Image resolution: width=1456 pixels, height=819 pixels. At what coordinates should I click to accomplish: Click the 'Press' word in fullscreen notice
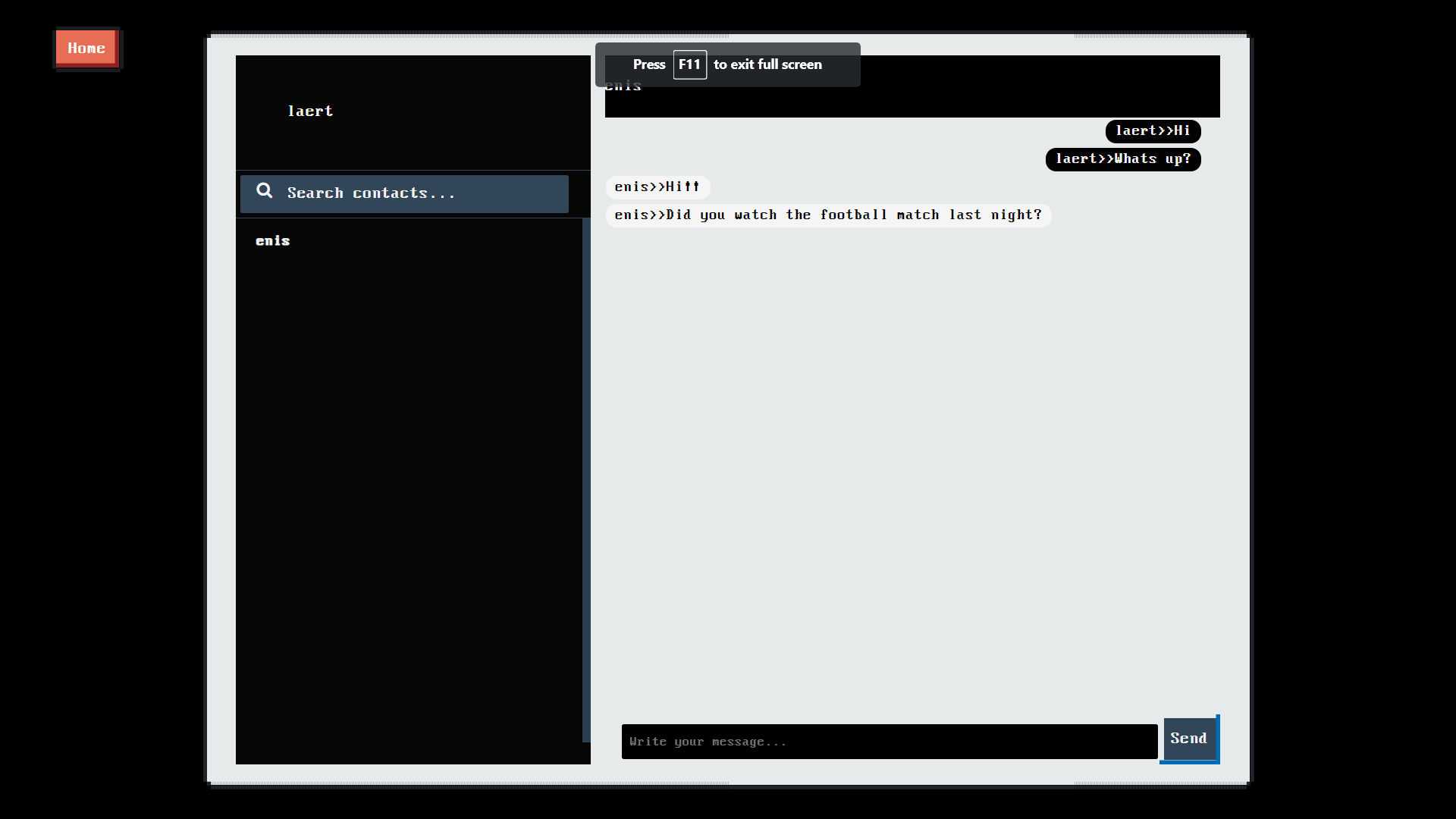pyautogui.click(x=648, y=65)
